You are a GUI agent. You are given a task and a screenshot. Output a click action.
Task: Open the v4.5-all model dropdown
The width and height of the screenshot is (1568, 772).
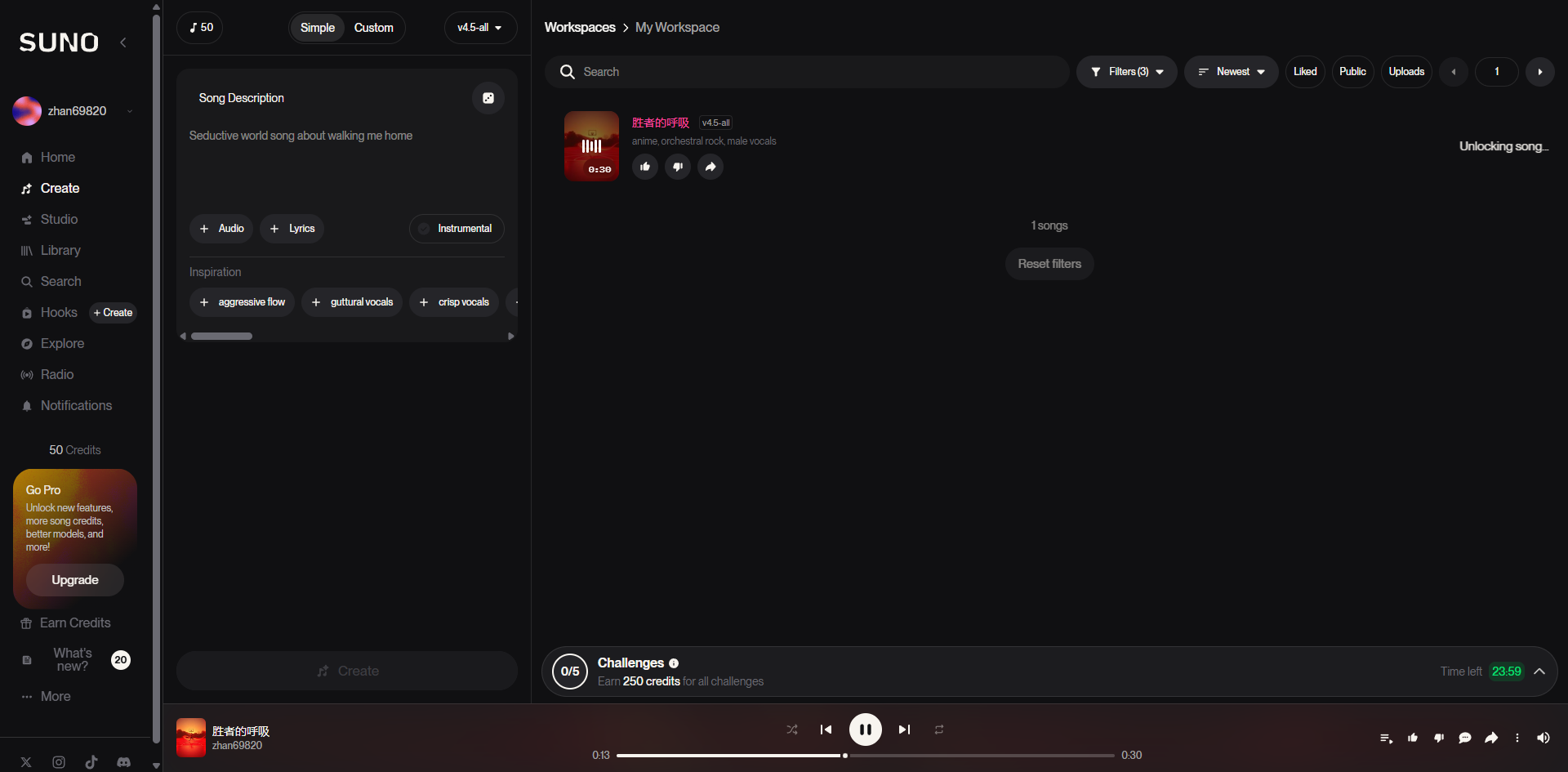pyautogui.click(x=480, y=28)
